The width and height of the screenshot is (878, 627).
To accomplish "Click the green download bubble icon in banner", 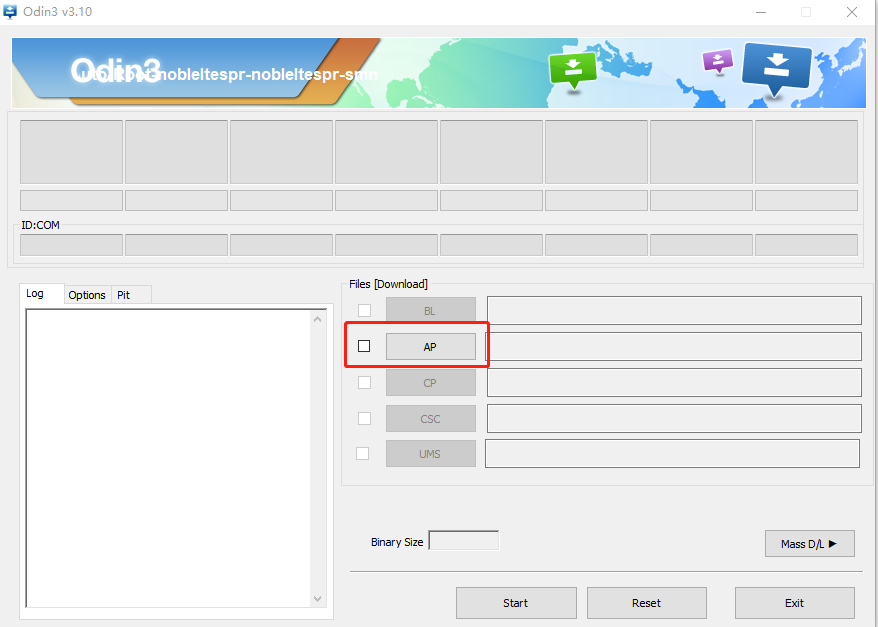I will (x=573, y=70).
